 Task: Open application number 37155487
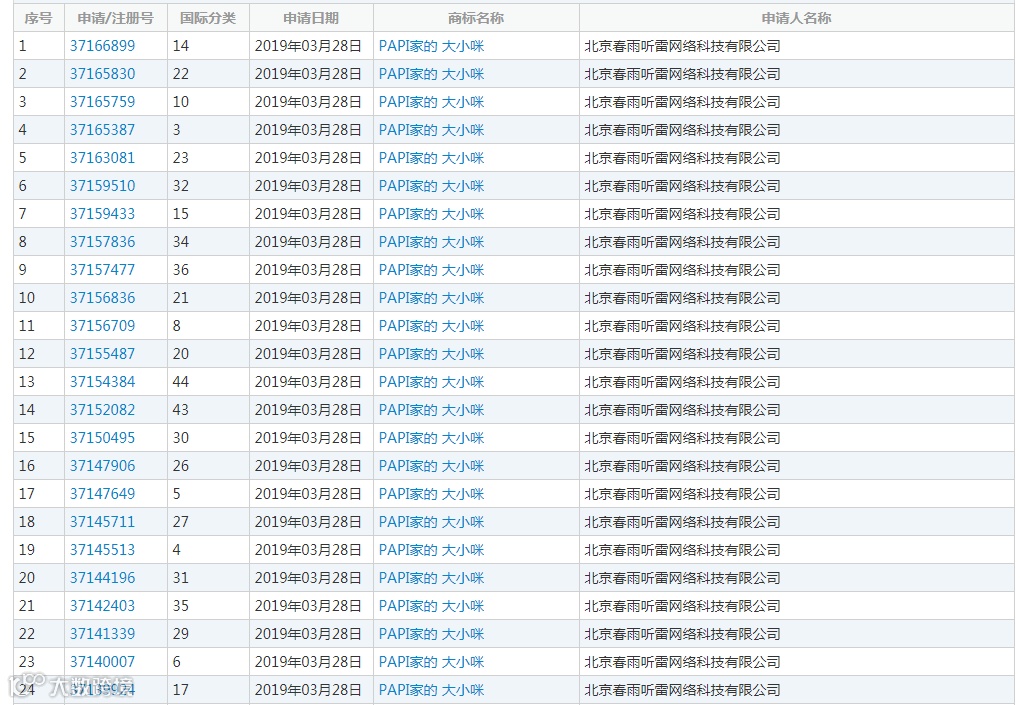pos(103,354)
